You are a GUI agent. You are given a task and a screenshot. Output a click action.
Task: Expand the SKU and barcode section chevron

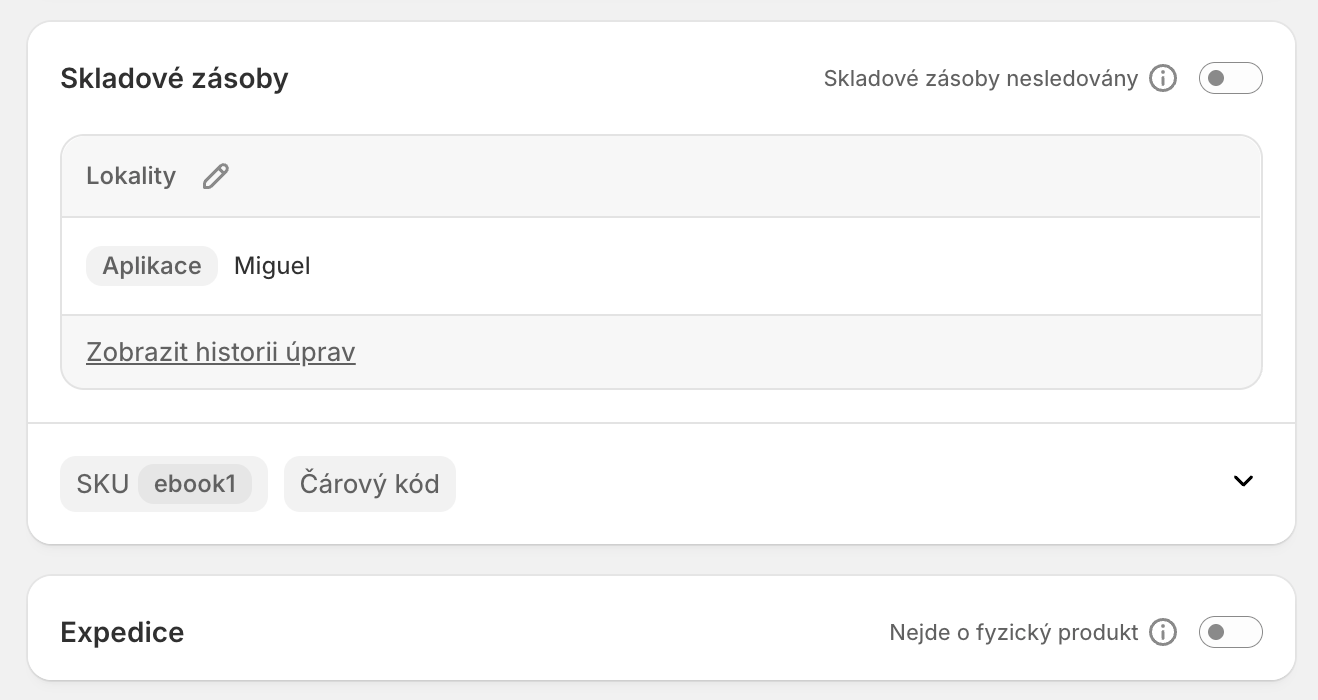(1243, 481)
